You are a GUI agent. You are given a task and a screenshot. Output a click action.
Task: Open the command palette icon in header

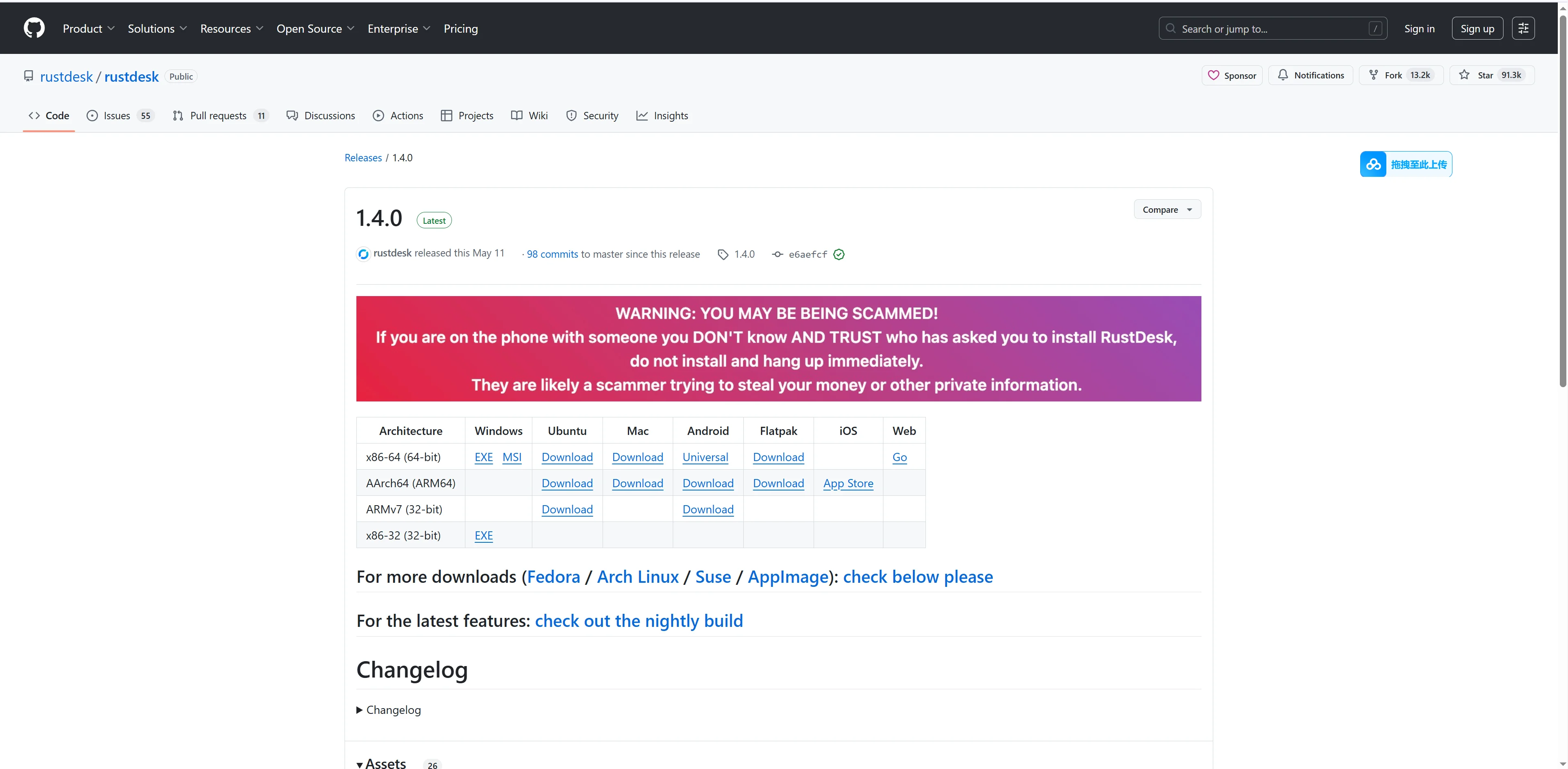coord(1523,28)
